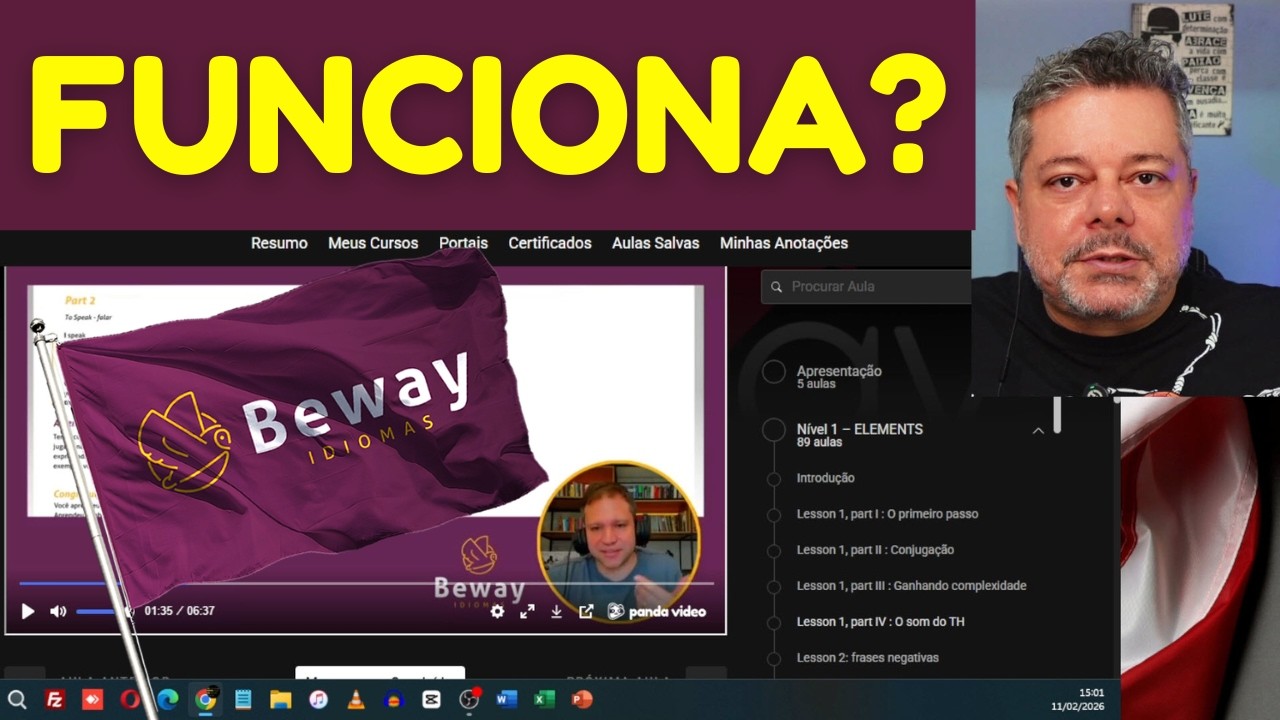Click the 01:35 / 06:37 time display

[179, 611]
